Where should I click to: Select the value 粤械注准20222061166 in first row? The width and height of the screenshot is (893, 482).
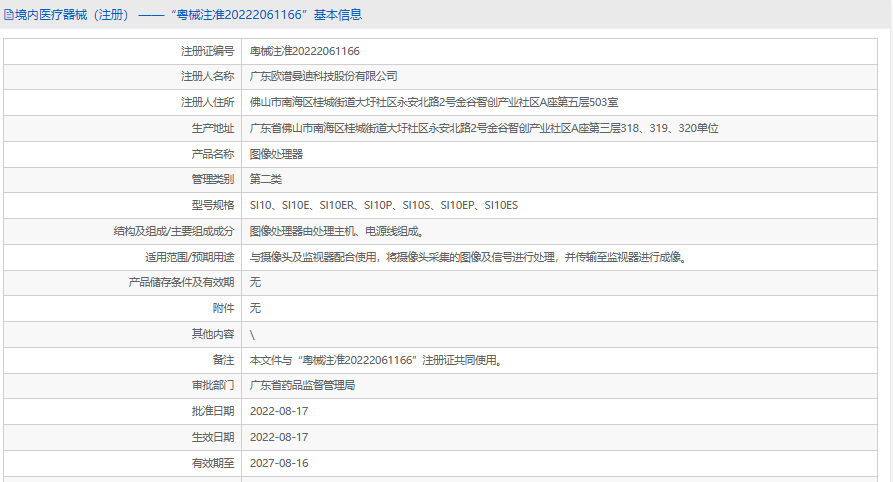coord(305,51)
